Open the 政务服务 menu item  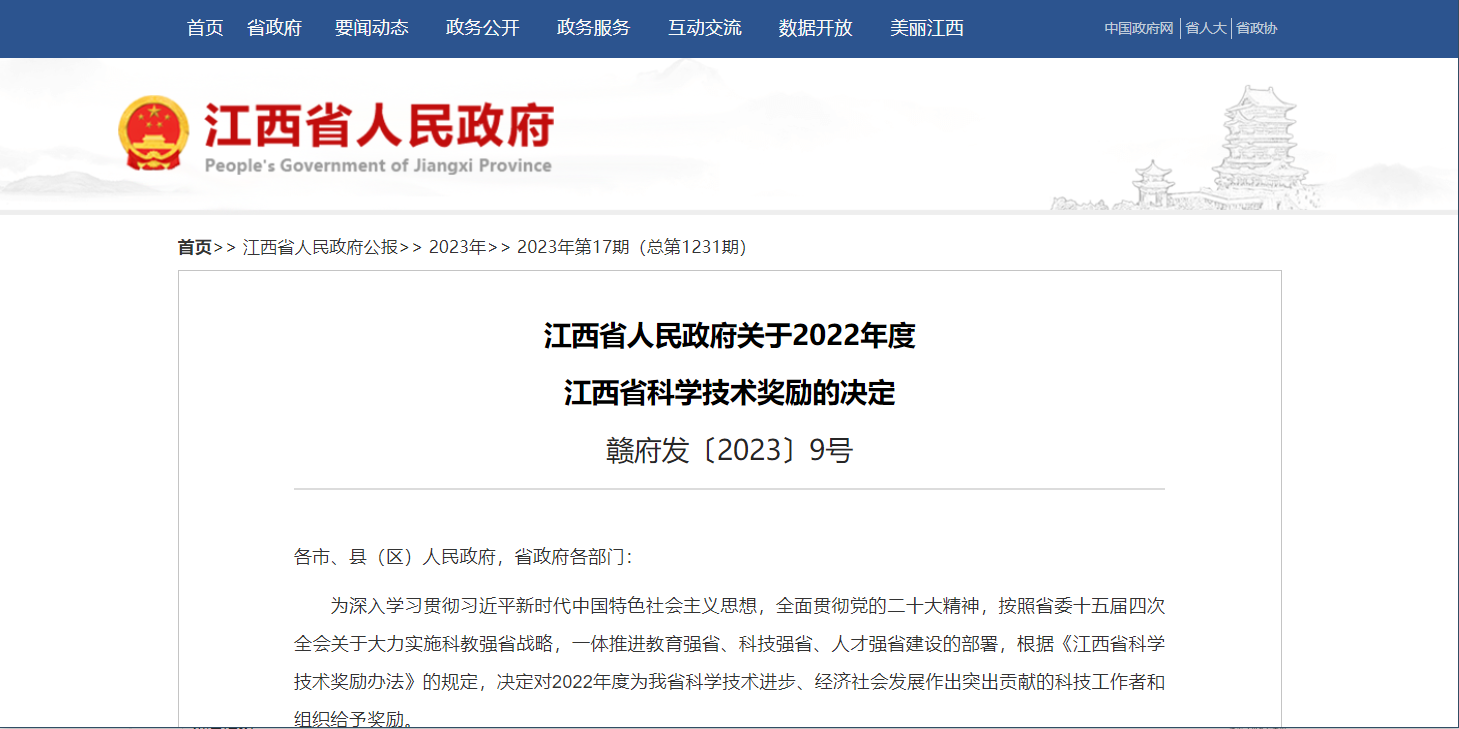[x=593, y=28]
